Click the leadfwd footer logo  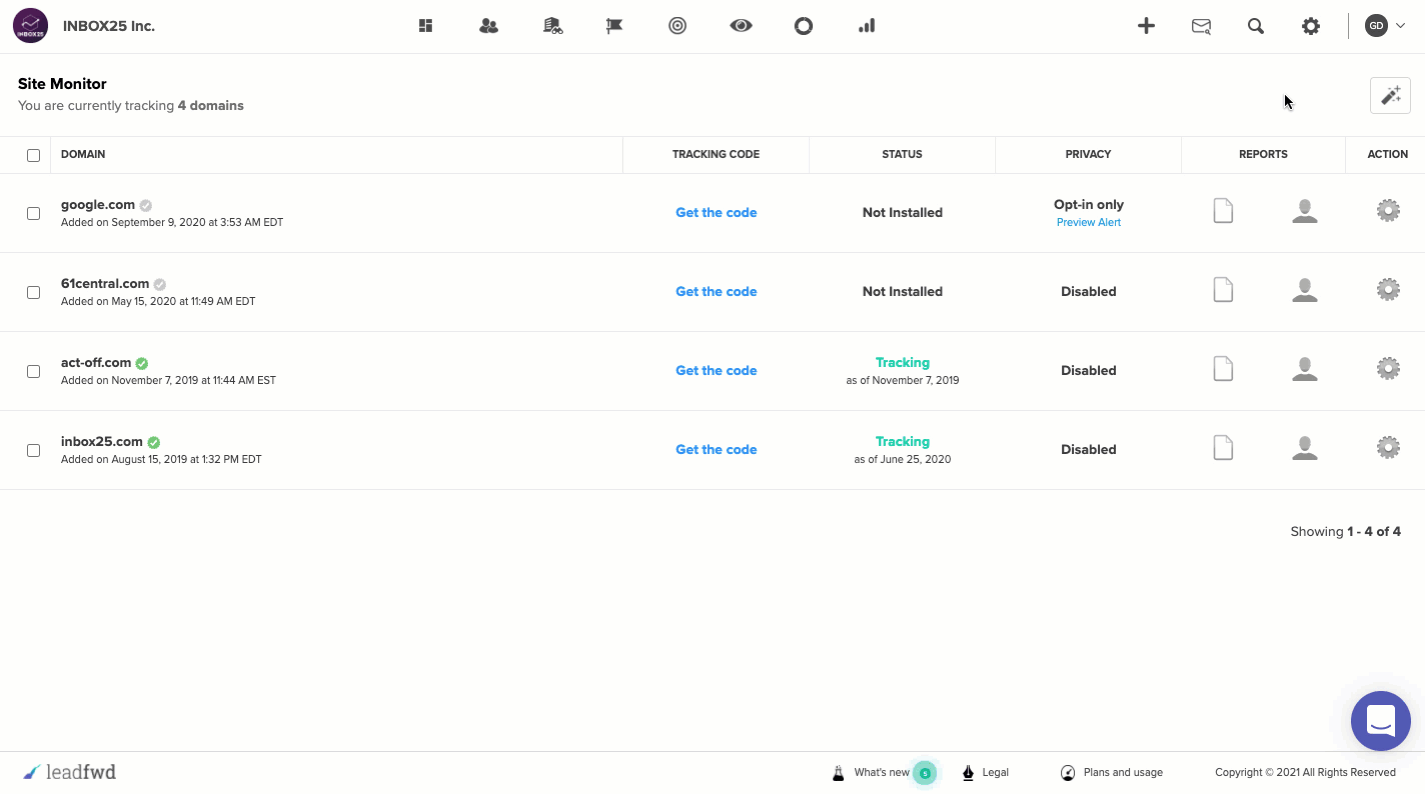(x=70, y=772)
